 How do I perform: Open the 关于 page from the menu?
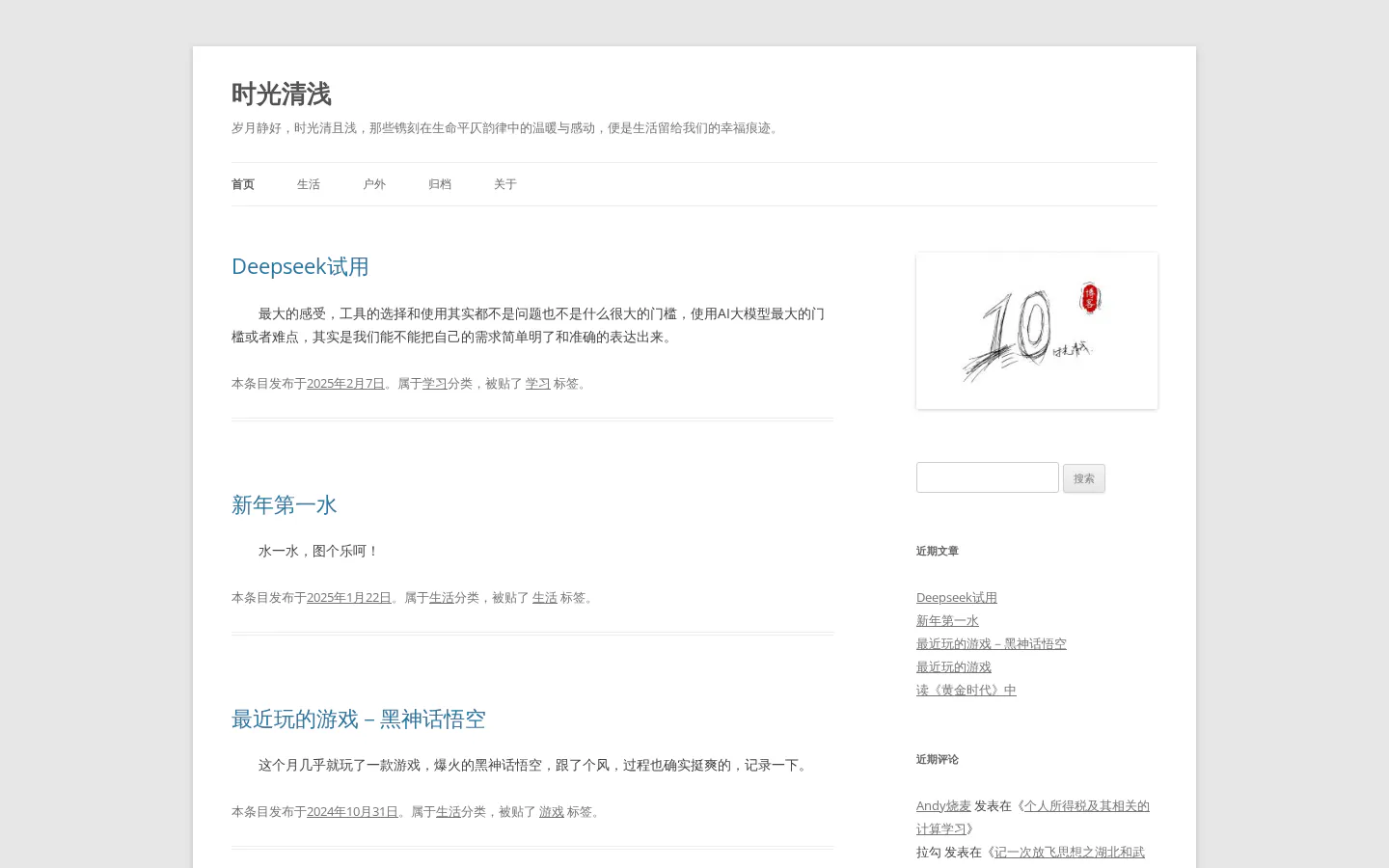point(505,184)
